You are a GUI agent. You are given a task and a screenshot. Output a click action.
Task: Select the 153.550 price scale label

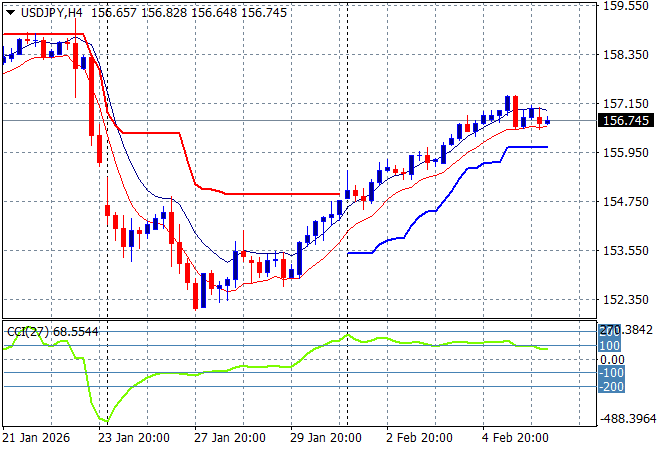[x=626, y=250]
